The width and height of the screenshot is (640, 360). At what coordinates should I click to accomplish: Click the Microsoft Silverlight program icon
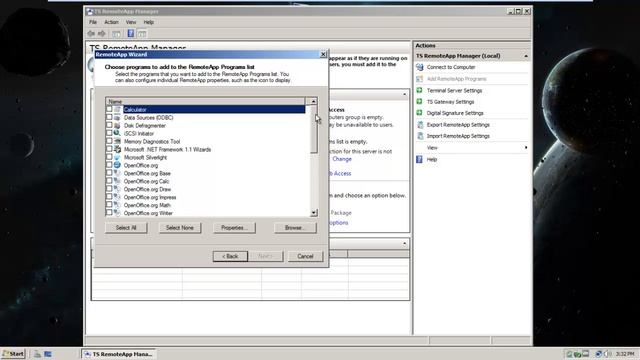click(x=117, y=157)
